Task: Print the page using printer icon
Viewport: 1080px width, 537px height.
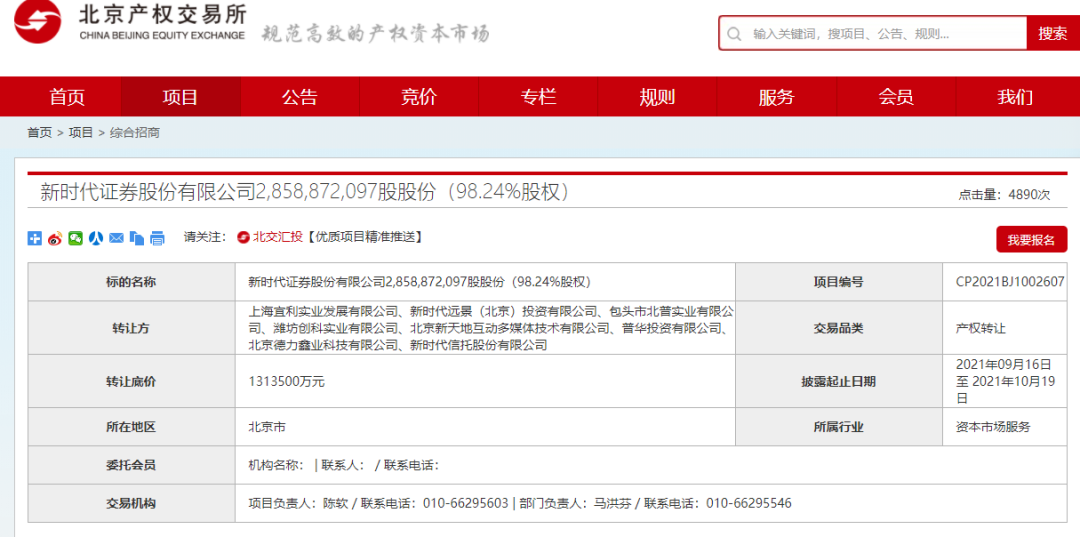Action: click(157, 238)
